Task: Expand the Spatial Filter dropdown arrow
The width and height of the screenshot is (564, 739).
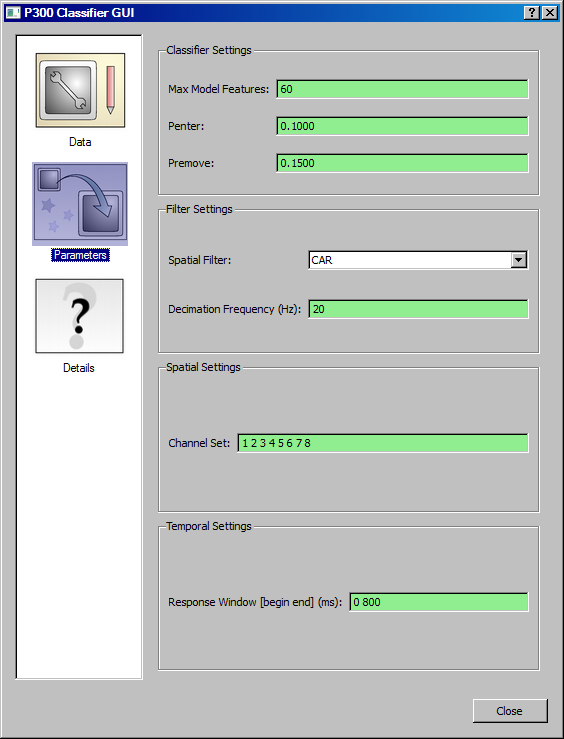Action: pos(519,260)
